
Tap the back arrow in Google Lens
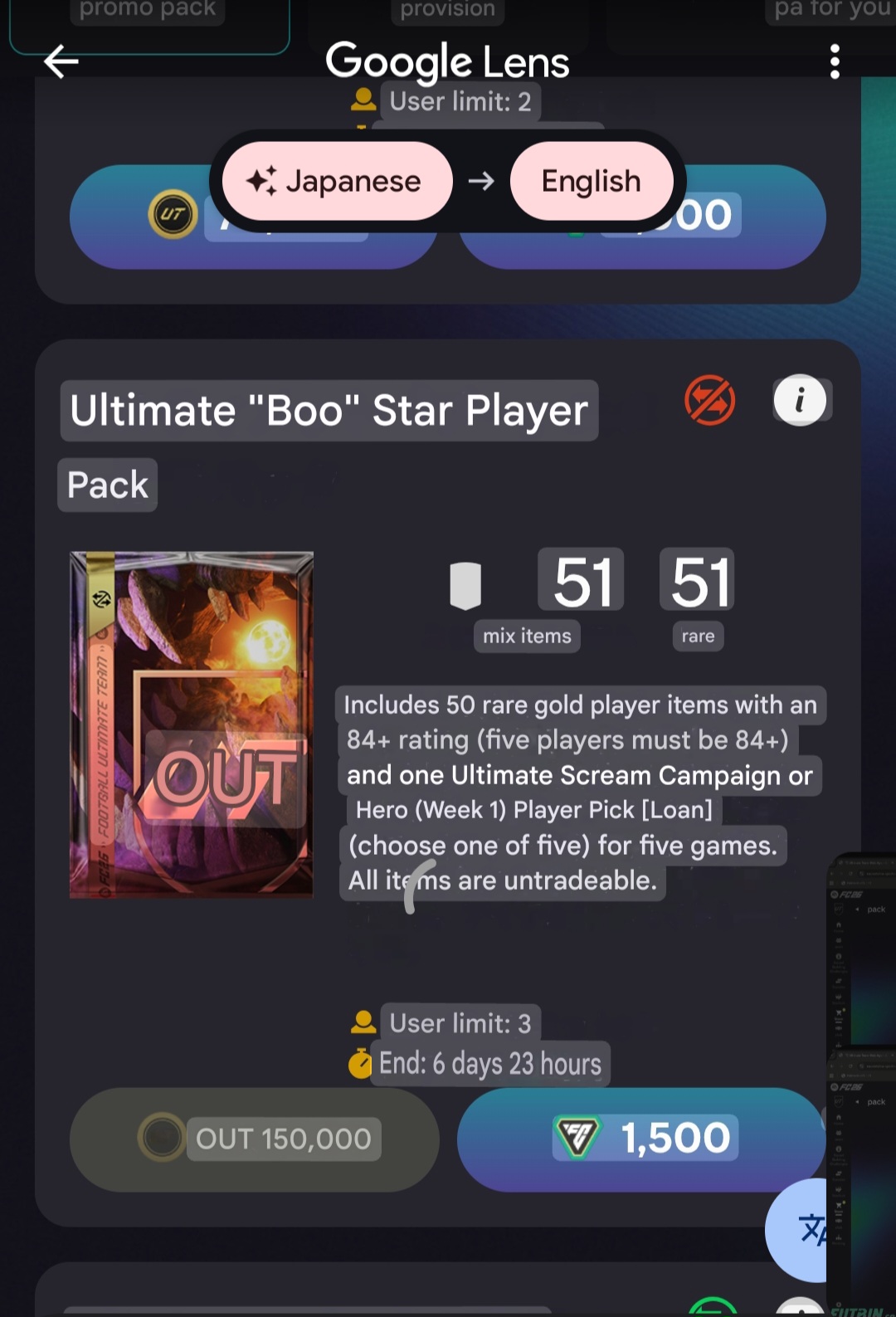point(61,61)
